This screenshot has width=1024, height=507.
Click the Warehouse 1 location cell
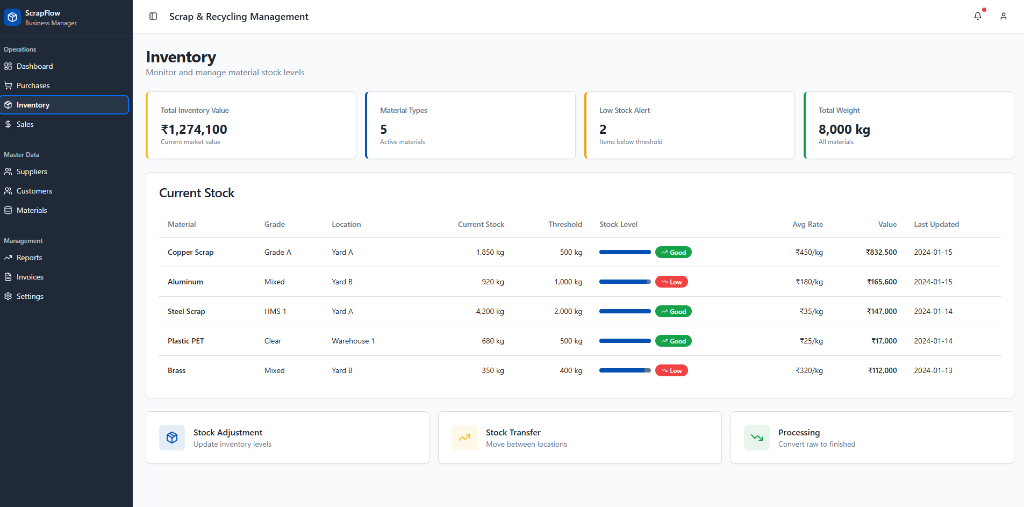pyautogui.click(x=353, y=341)
